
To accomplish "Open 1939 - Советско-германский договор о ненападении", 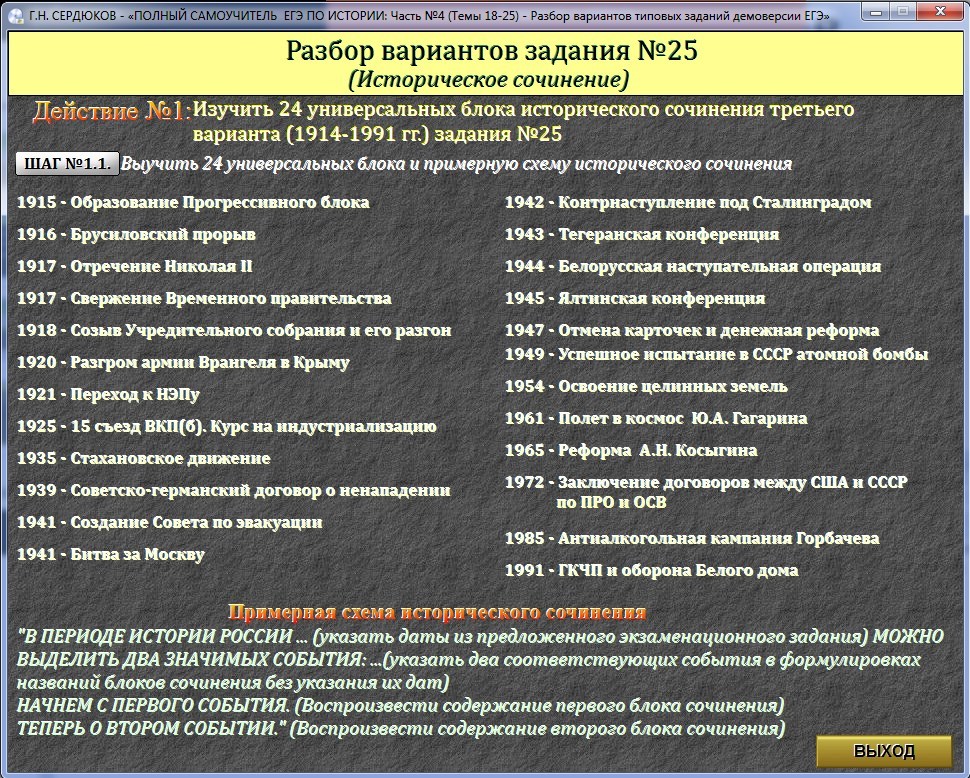I will coord(234,490).
